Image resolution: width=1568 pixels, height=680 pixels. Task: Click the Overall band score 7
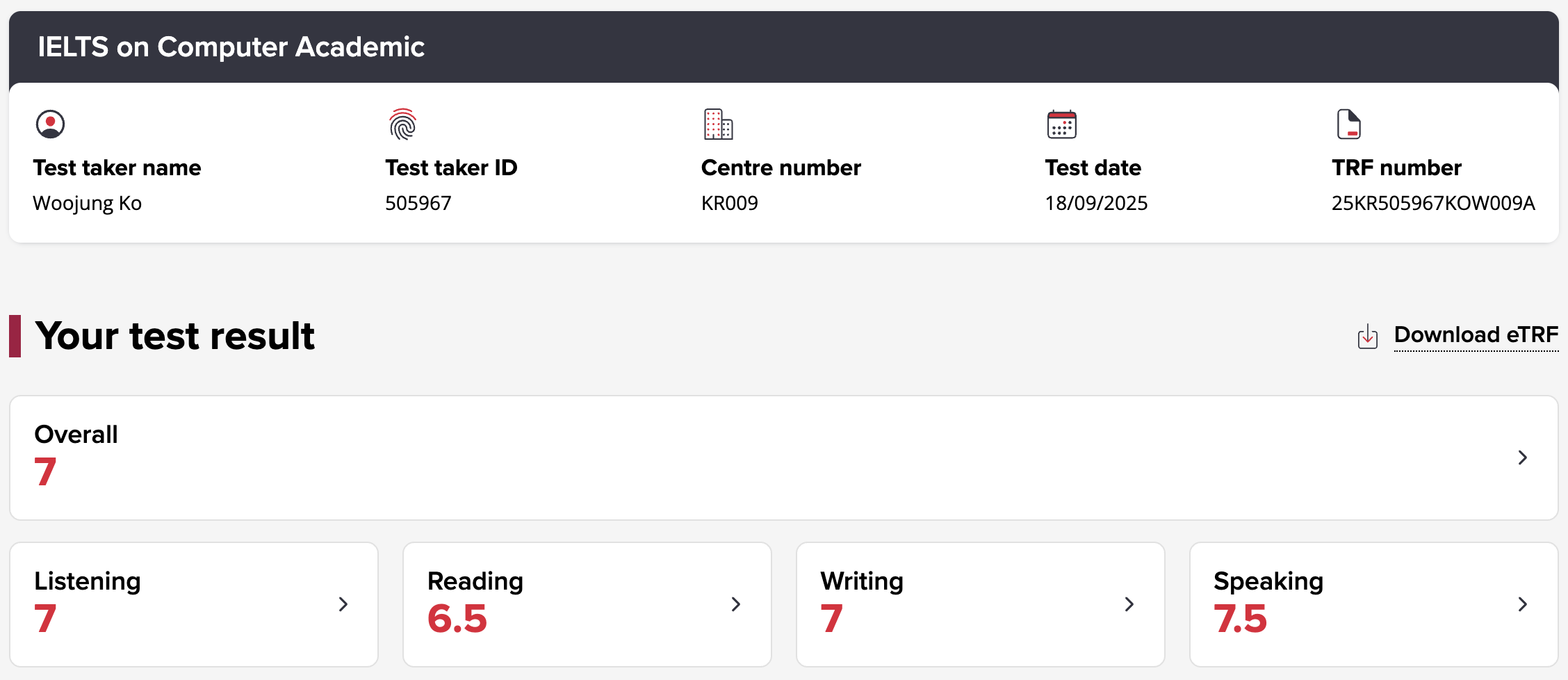click(45, 472)
